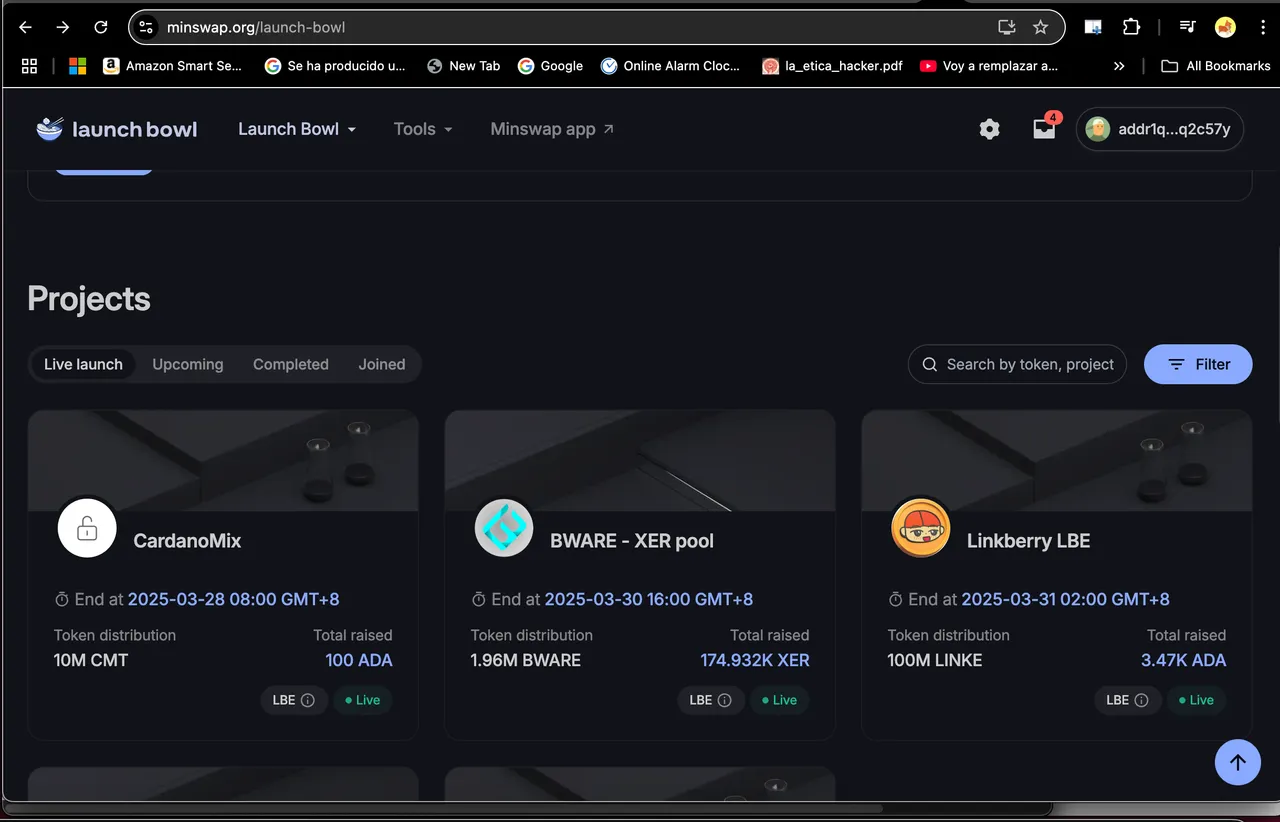Bookmark this page with the star icon
The height and width of the screenshot is (822, 1280).
tap(1040, 27)
